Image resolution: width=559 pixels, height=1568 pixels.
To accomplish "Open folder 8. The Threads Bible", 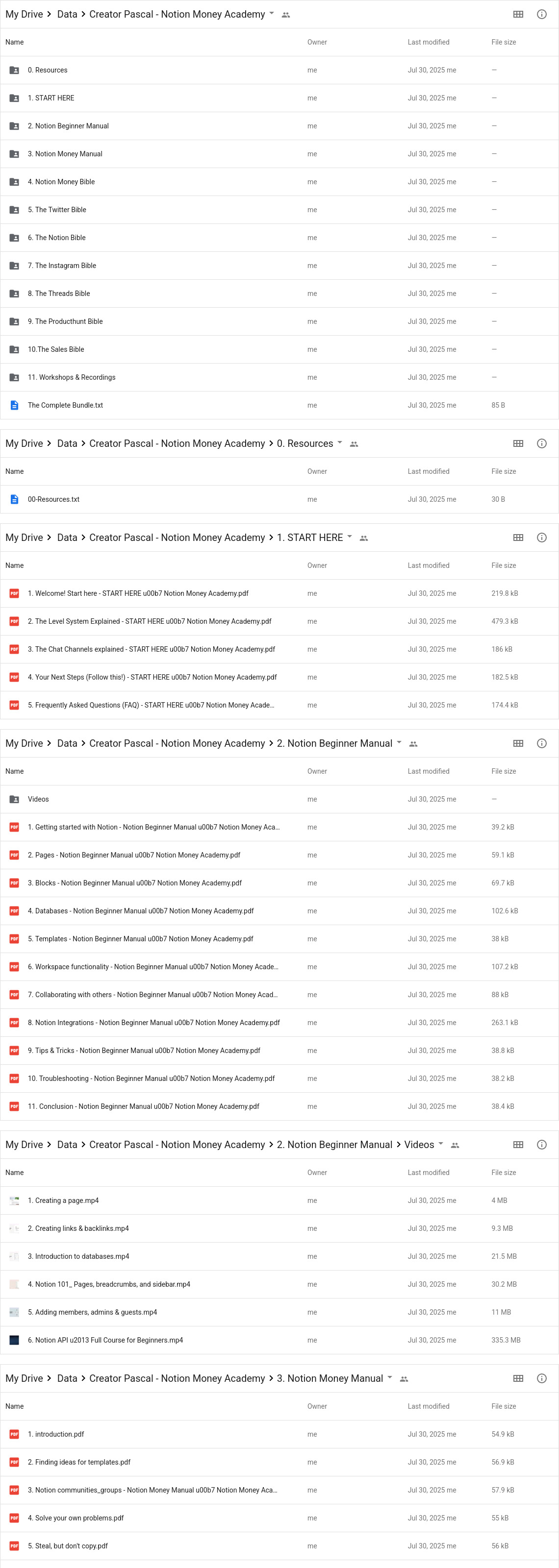I will point(58,294).
